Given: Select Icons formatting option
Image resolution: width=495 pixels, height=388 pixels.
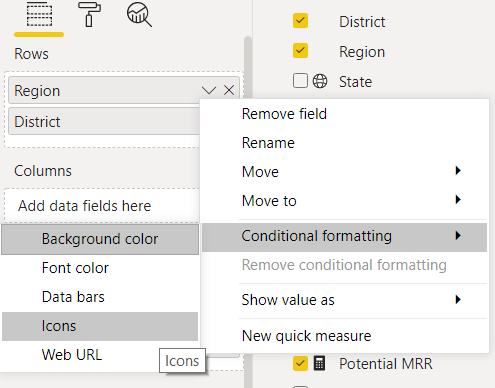Looking at the screenshot, I should coord(100,326).
